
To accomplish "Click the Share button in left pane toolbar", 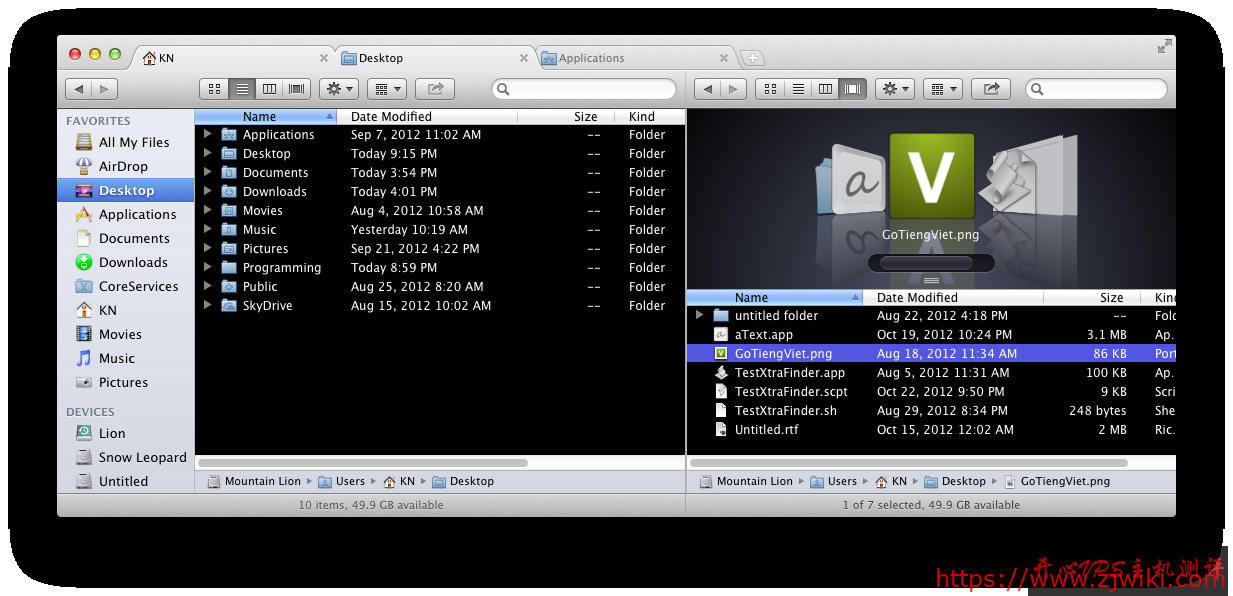I will (435, 89).
